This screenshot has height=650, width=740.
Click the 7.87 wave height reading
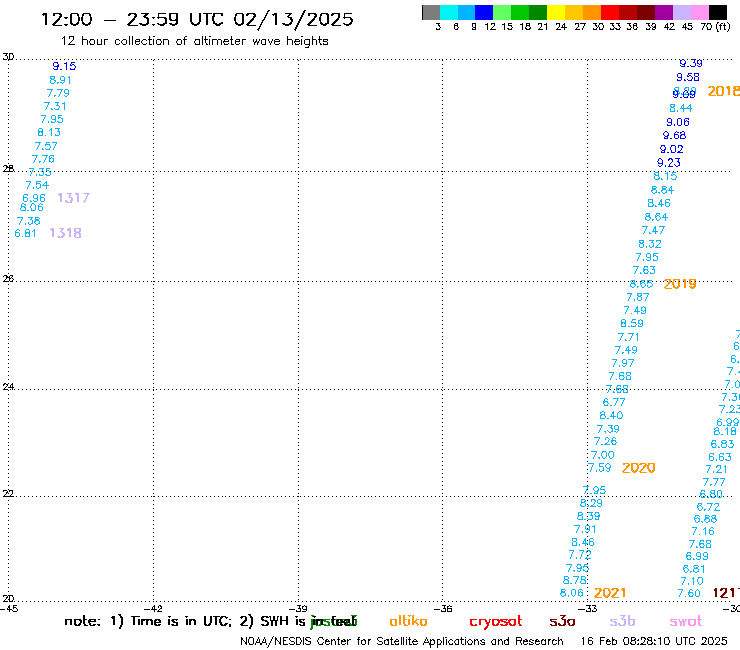pyautogui.click(x=638, y=297)
